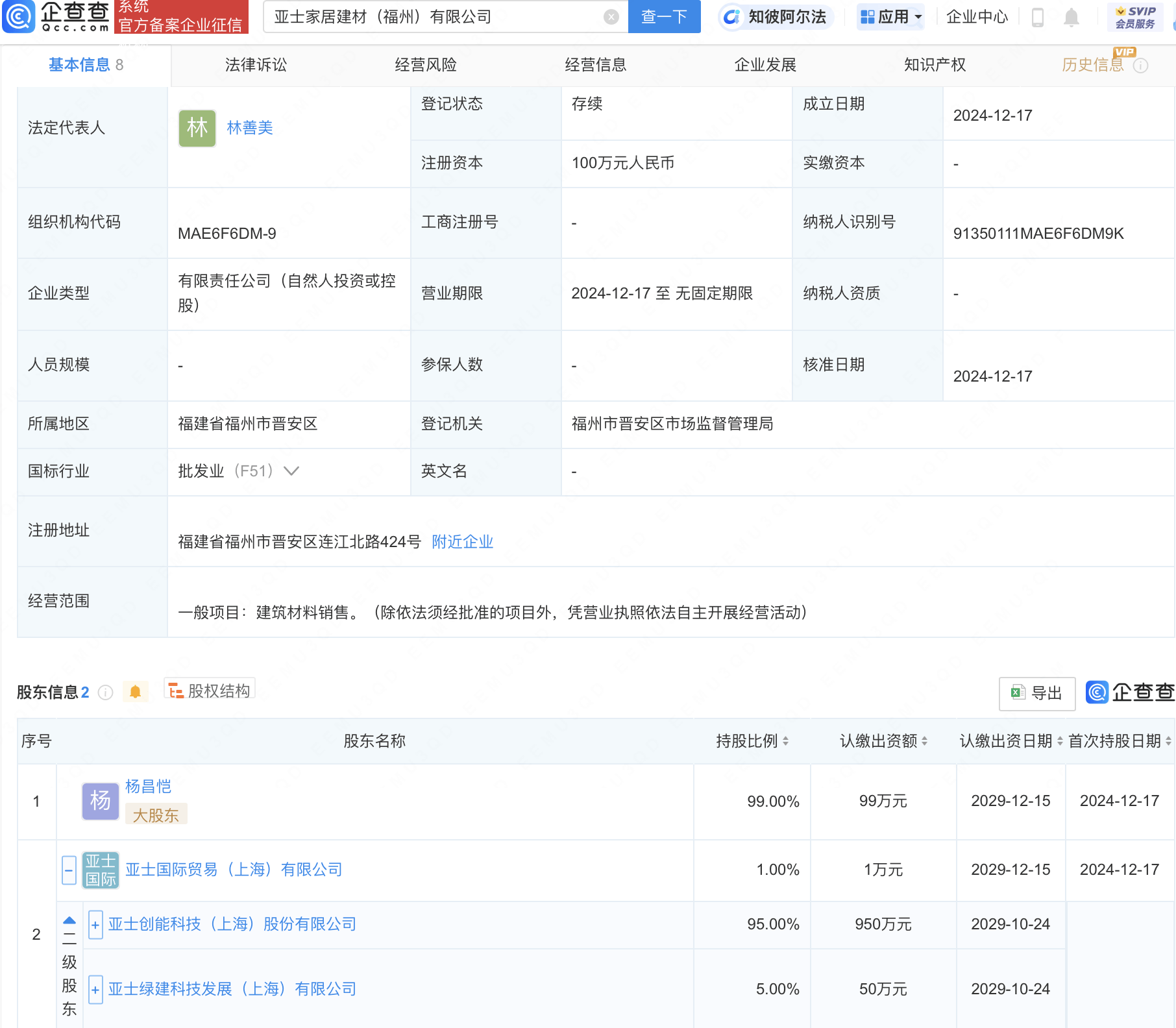Export shareholder list with 导出 button

point(1037,693)
